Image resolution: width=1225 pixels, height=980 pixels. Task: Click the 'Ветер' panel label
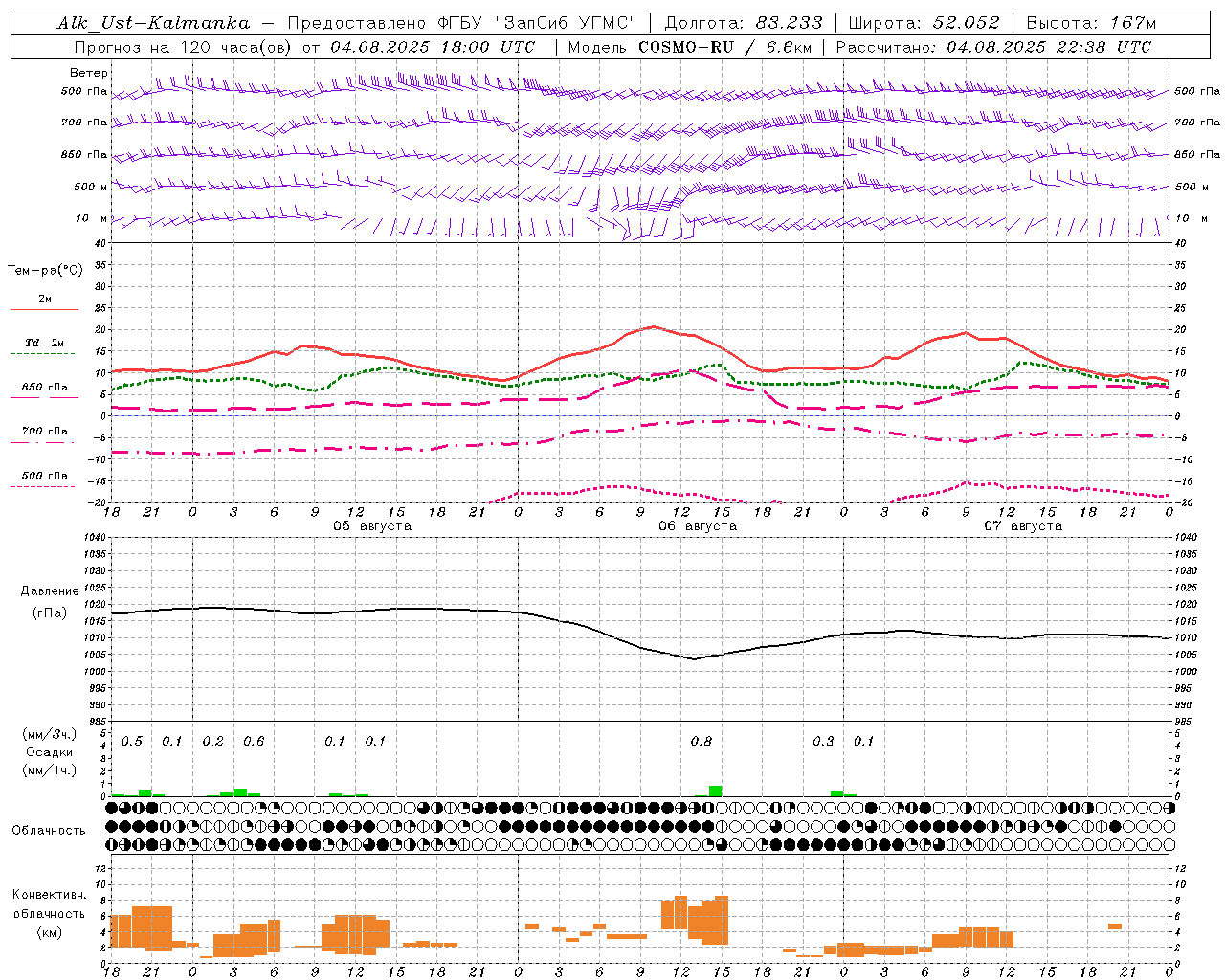pos(89,73)
